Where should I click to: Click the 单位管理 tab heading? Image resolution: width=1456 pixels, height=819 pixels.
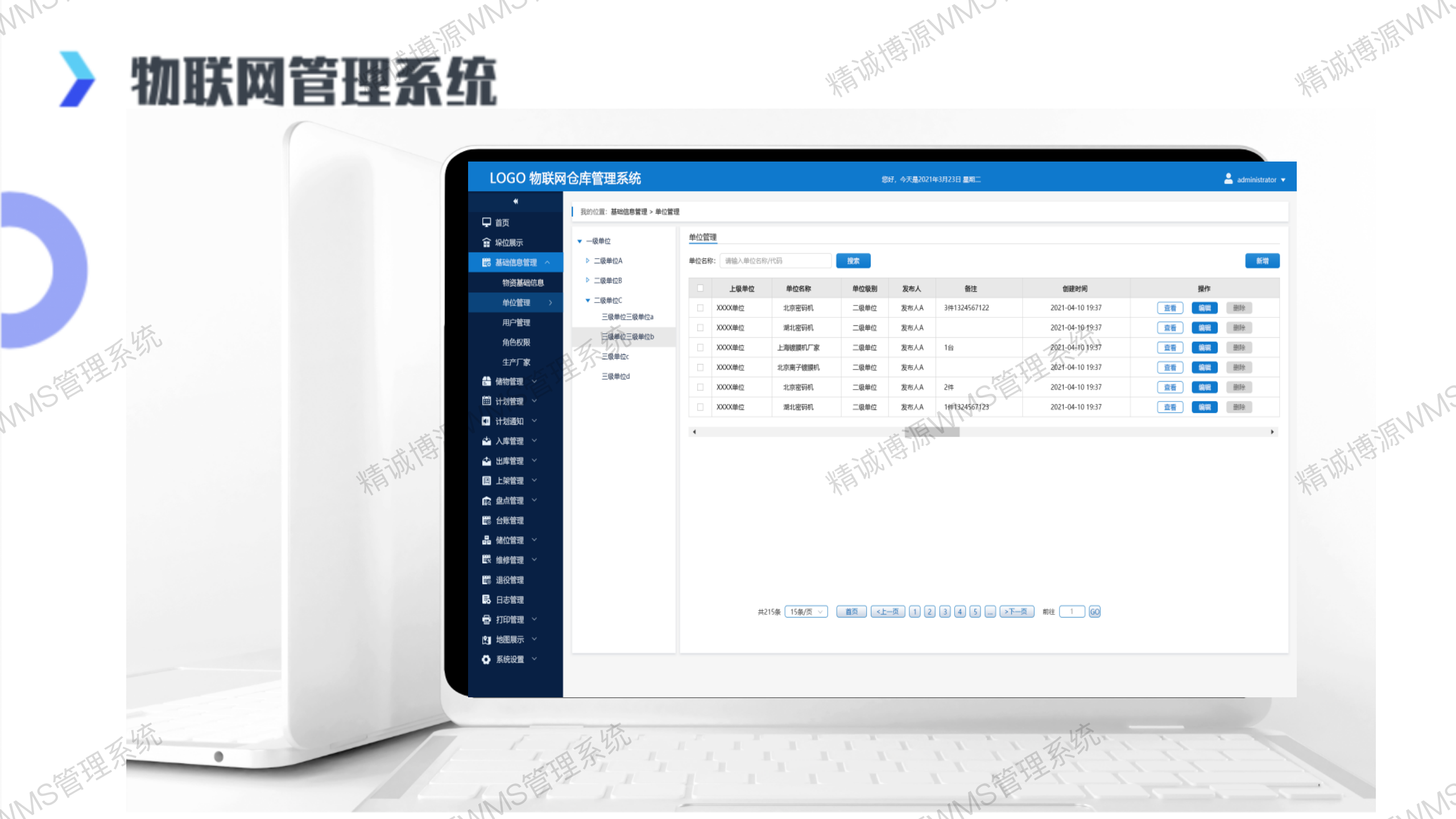702,237
